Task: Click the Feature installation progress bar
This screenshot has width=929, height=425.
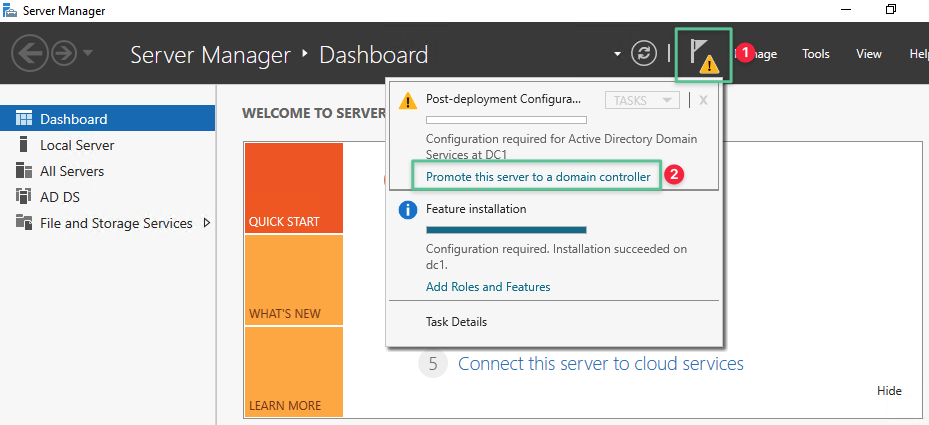Action: [x=506, y=230]
